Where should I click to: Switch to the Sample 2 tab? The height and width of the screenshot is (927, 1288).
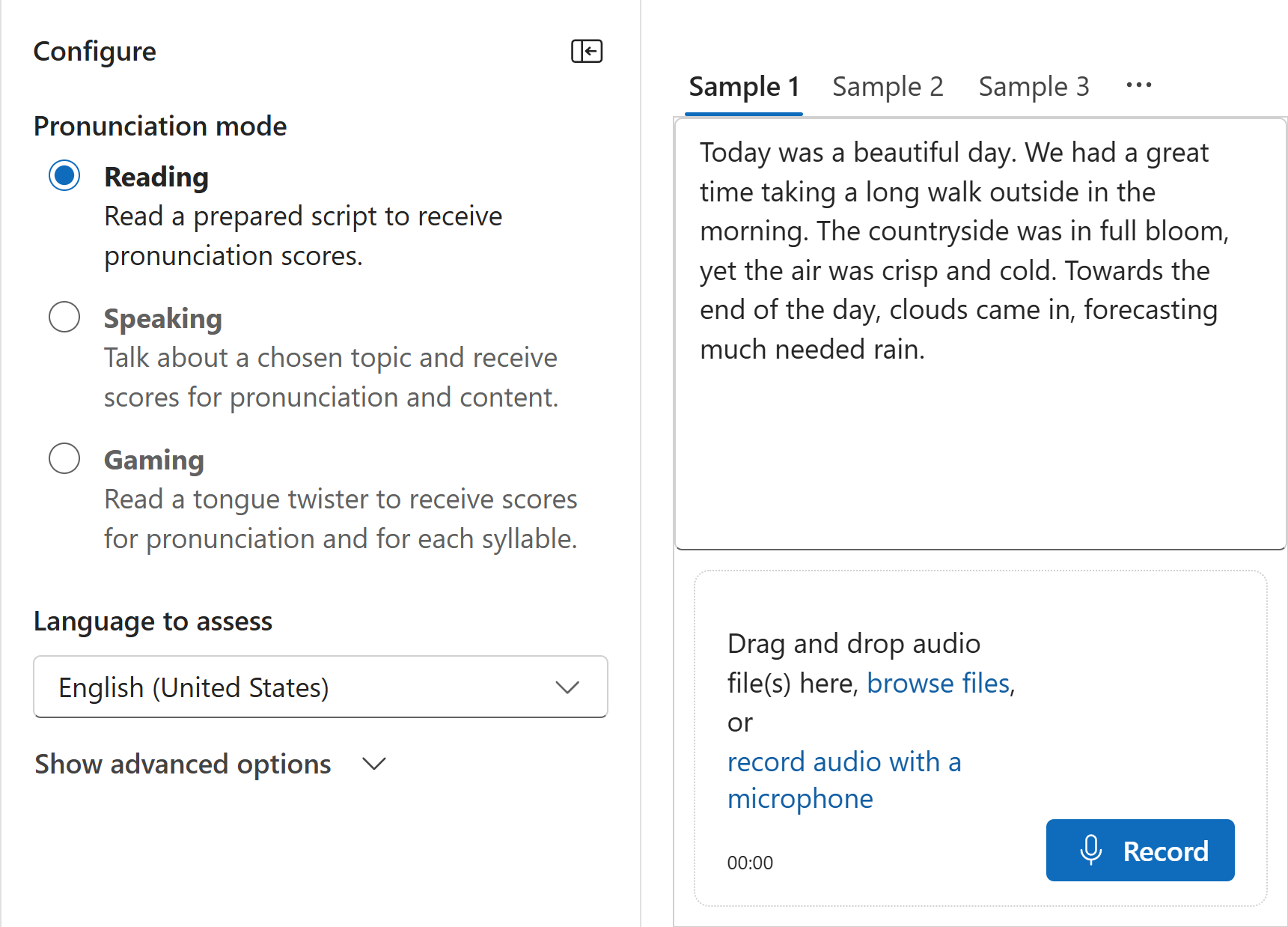click(888, 86)
